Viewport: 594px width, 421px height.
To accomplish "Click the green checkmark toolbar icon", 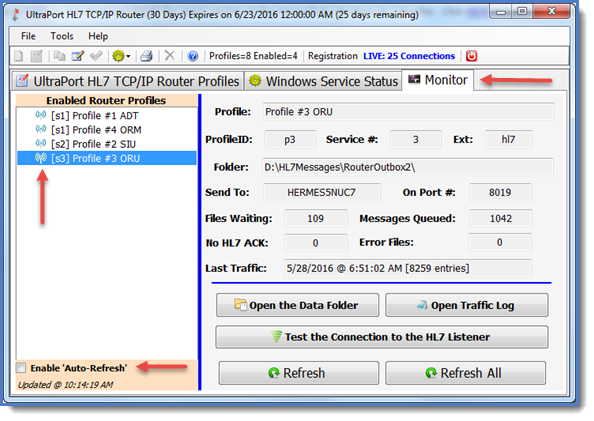I will (x=96, y=56).
